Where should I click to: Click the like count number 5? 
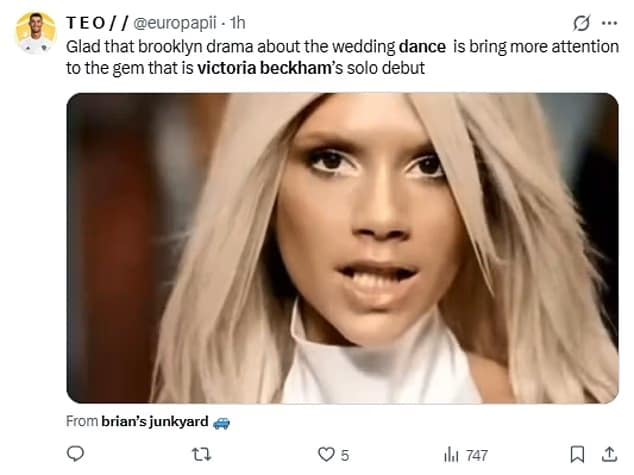click(344, 455)
